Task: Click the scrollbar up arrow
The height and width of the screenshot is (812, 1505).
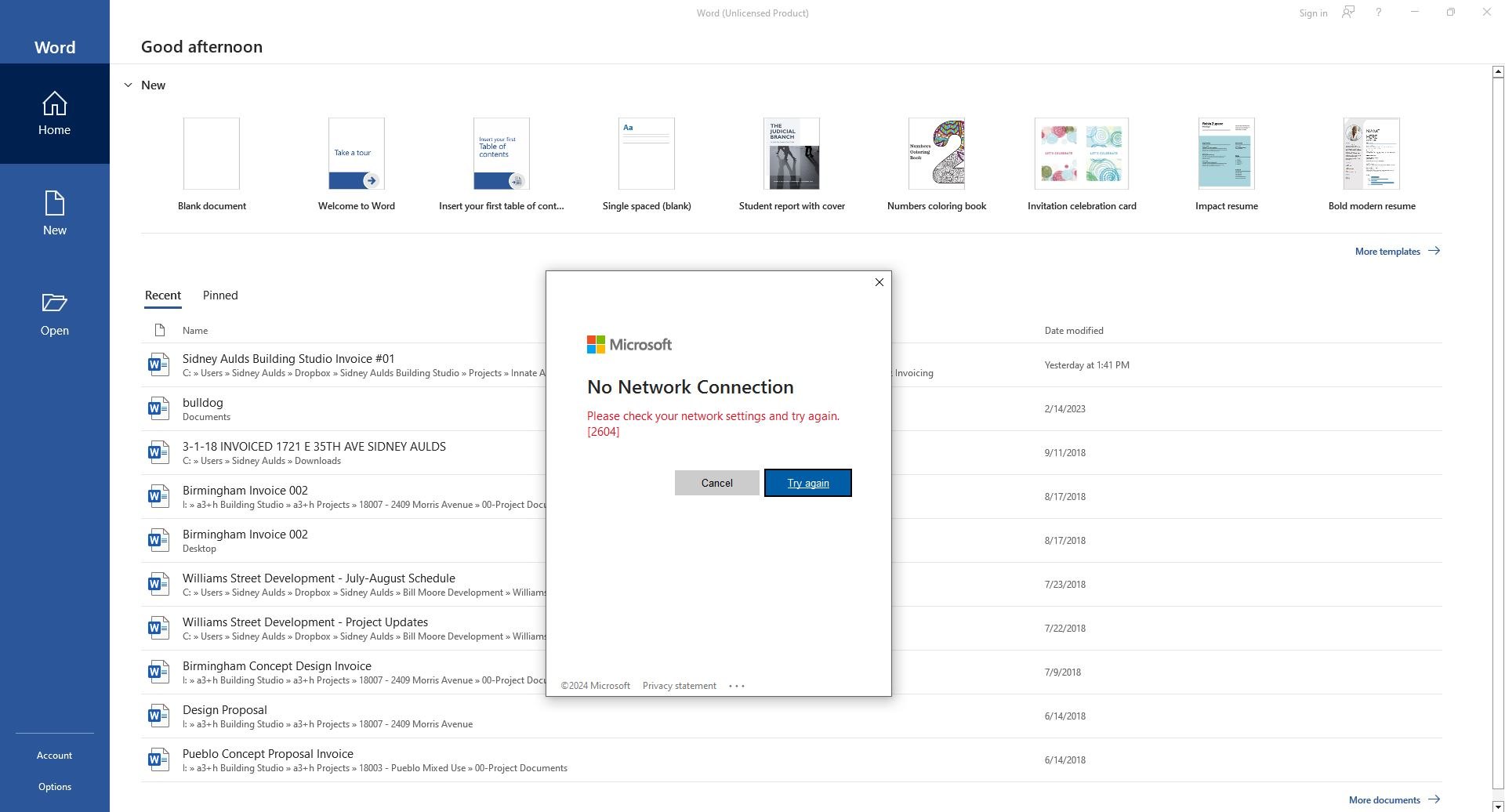Action: (1498, 71)
